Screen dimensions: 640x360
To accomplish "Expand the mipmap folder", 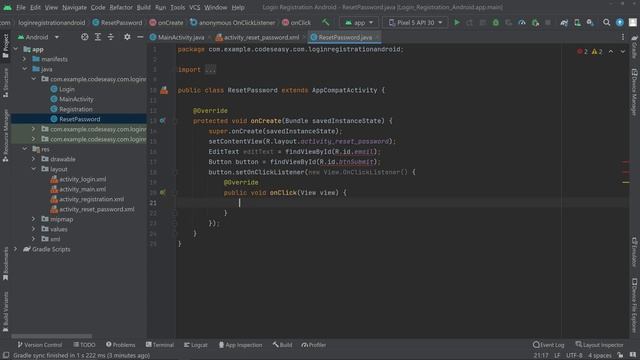I will tap(33, 219).
